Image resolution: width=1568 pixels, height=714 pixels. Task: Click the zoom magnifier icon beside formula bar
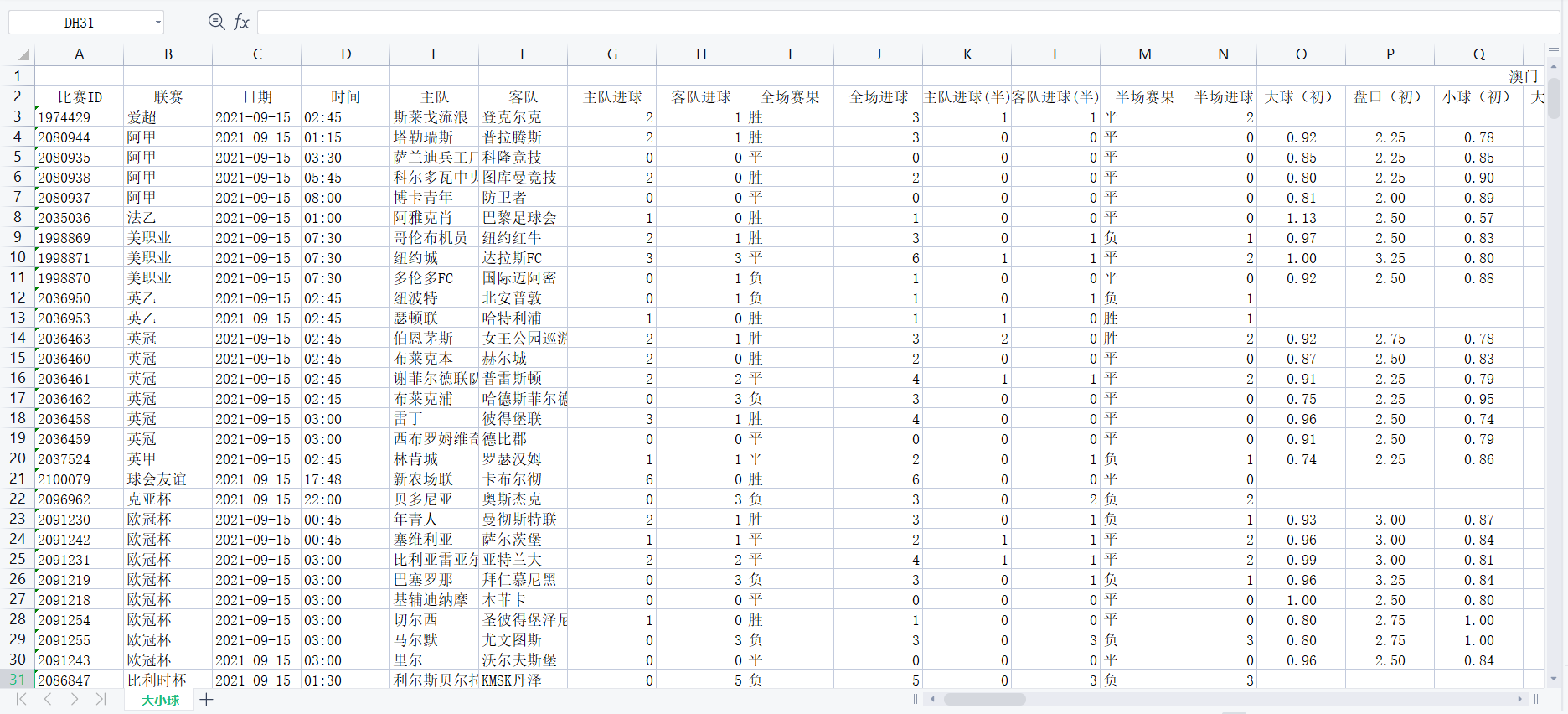216,22
